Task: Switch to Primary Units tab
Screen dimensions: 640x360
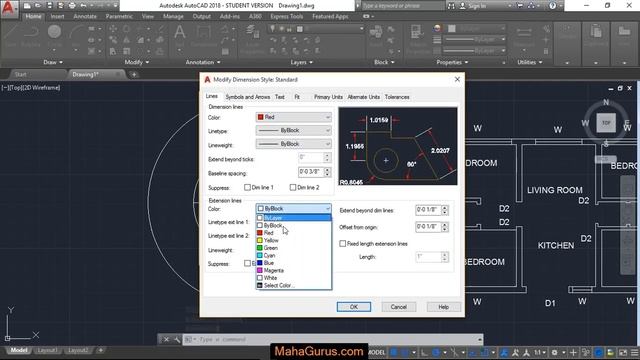Action: [328, 97]
